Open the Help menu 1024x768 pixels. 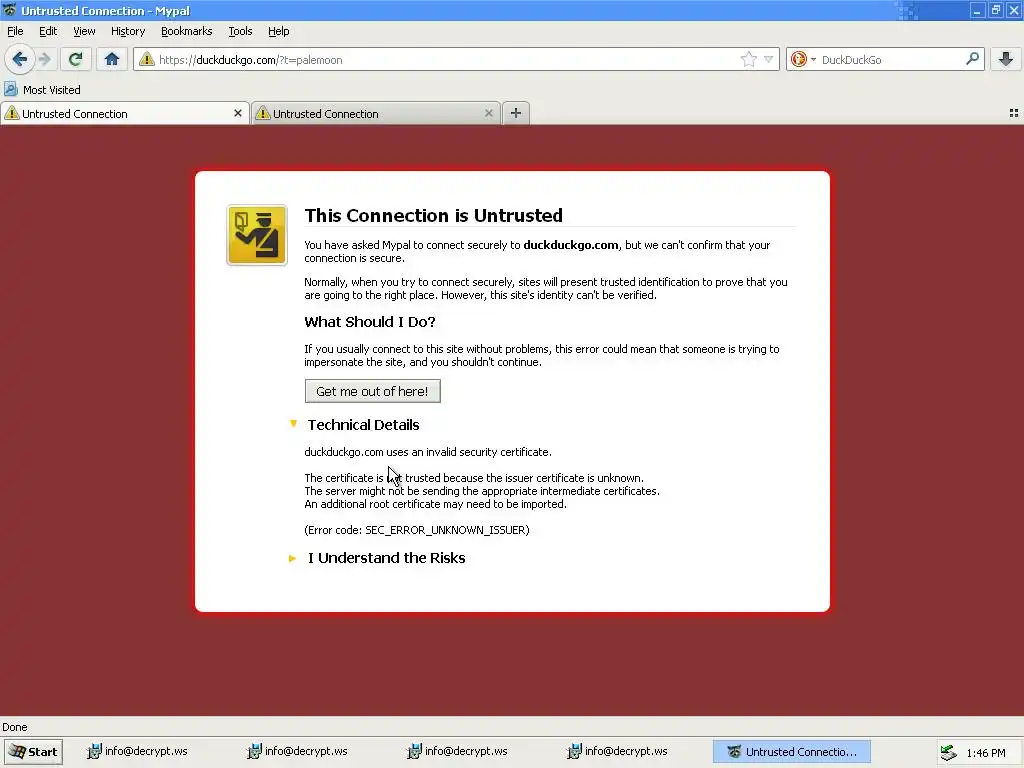(279, 31)
